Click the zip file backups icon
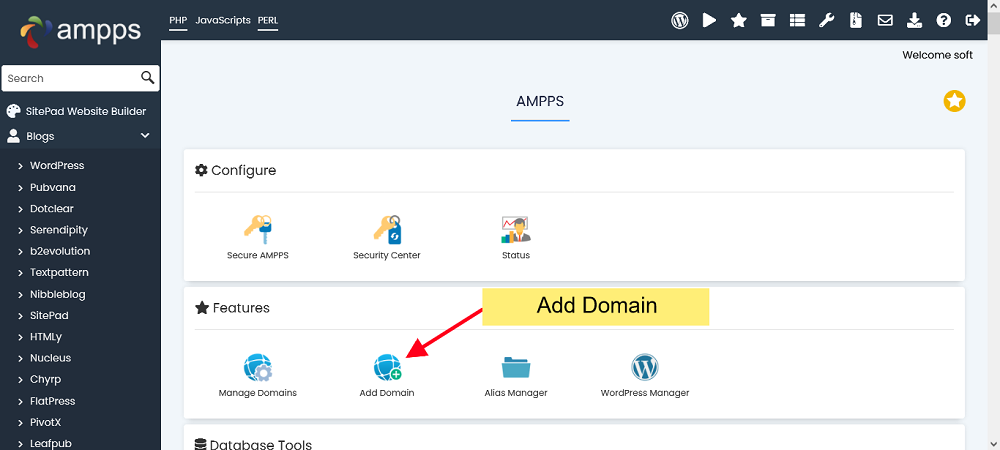This screenshot has width=1000, height=450. point(856,20)
